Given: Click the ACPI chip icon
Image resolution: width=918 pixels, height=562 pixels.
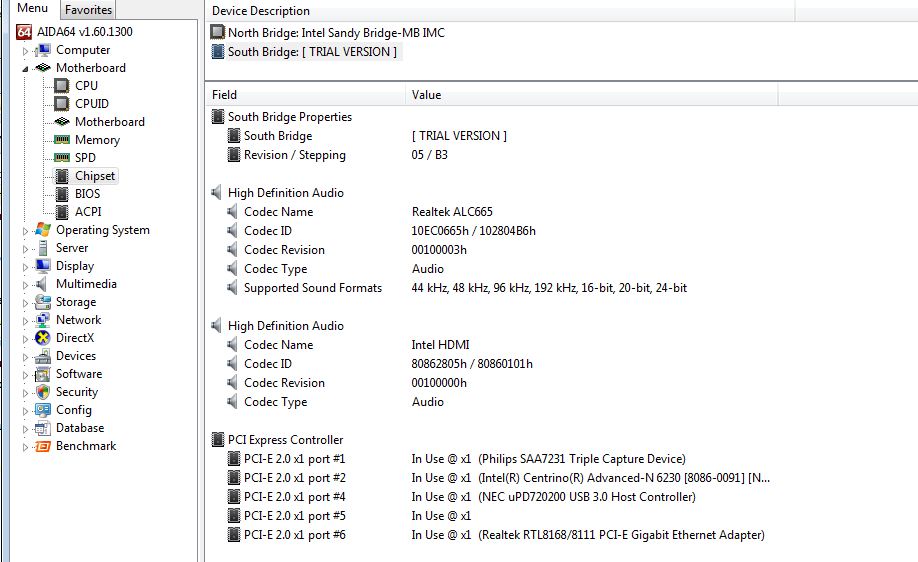Looking at the screenshot, I should 61,212.
